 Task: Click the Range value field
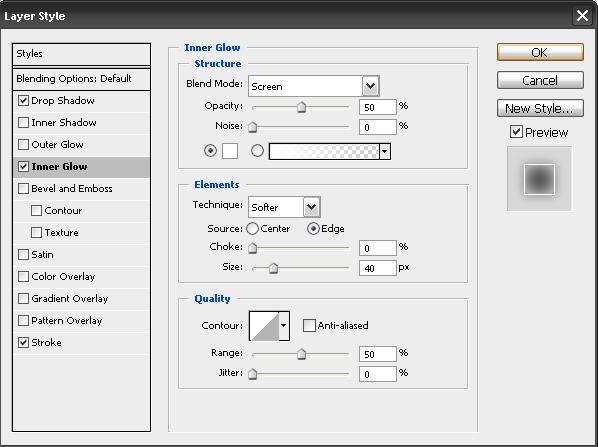coord(378,354)
